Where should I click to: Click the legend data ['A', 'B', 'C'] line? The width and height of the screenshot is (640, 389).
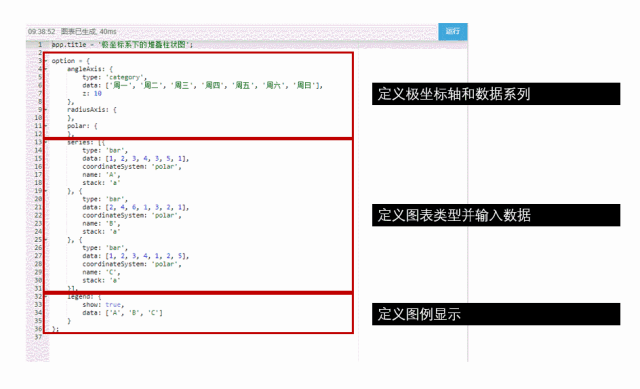[122, 313]
